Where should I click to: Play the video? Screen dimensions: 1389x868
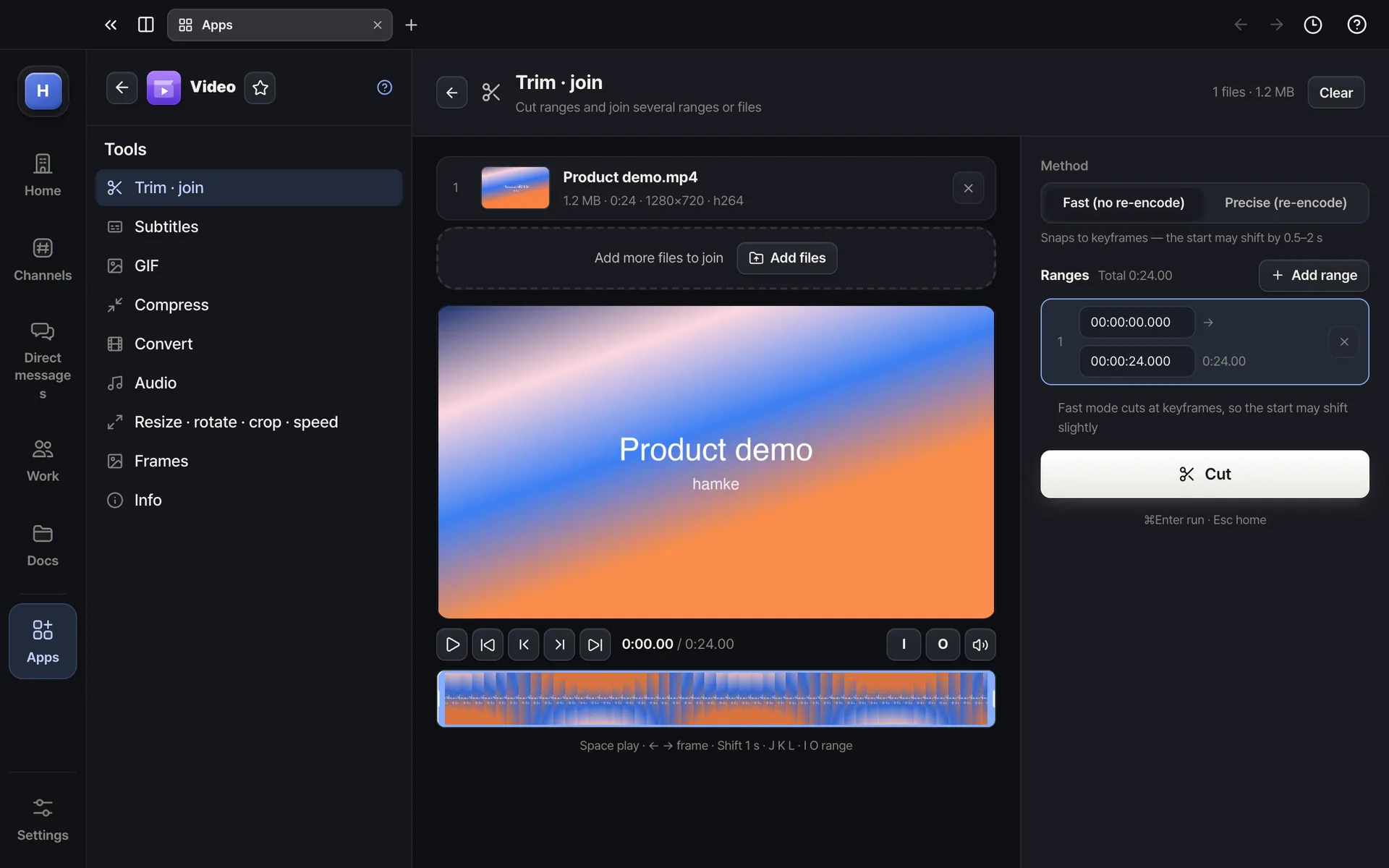pos(452,644)
